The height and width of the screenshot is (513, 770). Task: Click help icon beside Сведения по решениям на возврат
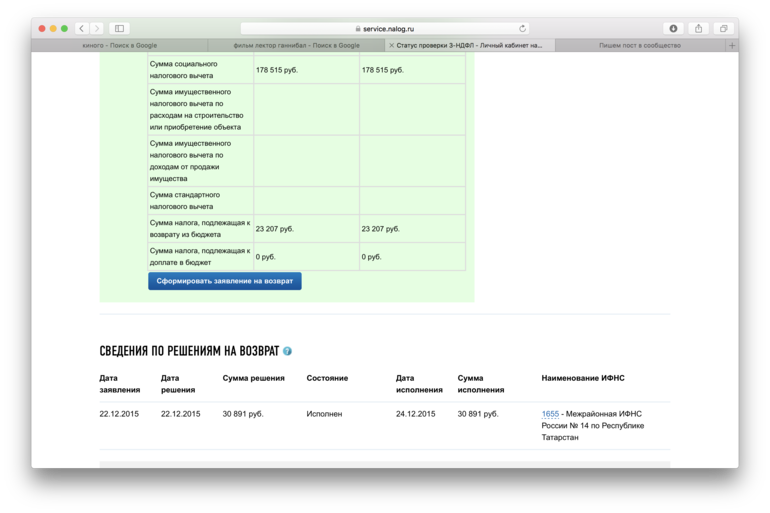pyautogui.click(x=287, y=352)
